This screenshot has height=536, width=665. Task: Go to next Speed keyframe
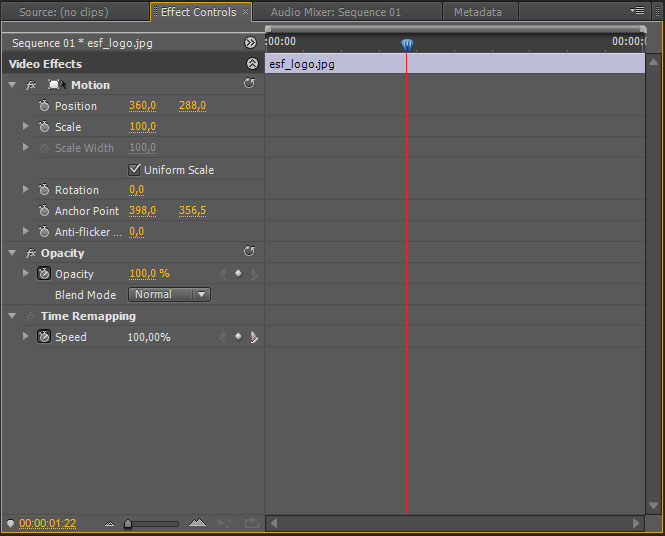pyautogui.click(x=254, y=337)
